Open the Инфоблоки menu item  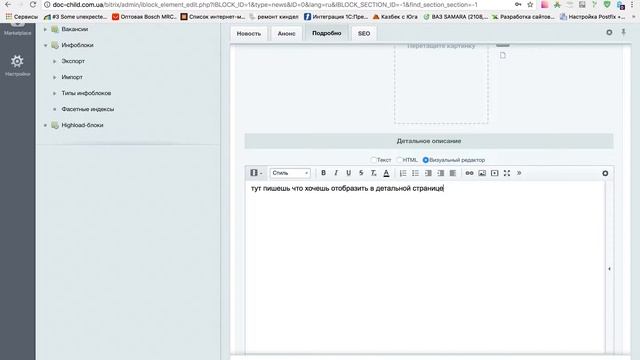78,45
